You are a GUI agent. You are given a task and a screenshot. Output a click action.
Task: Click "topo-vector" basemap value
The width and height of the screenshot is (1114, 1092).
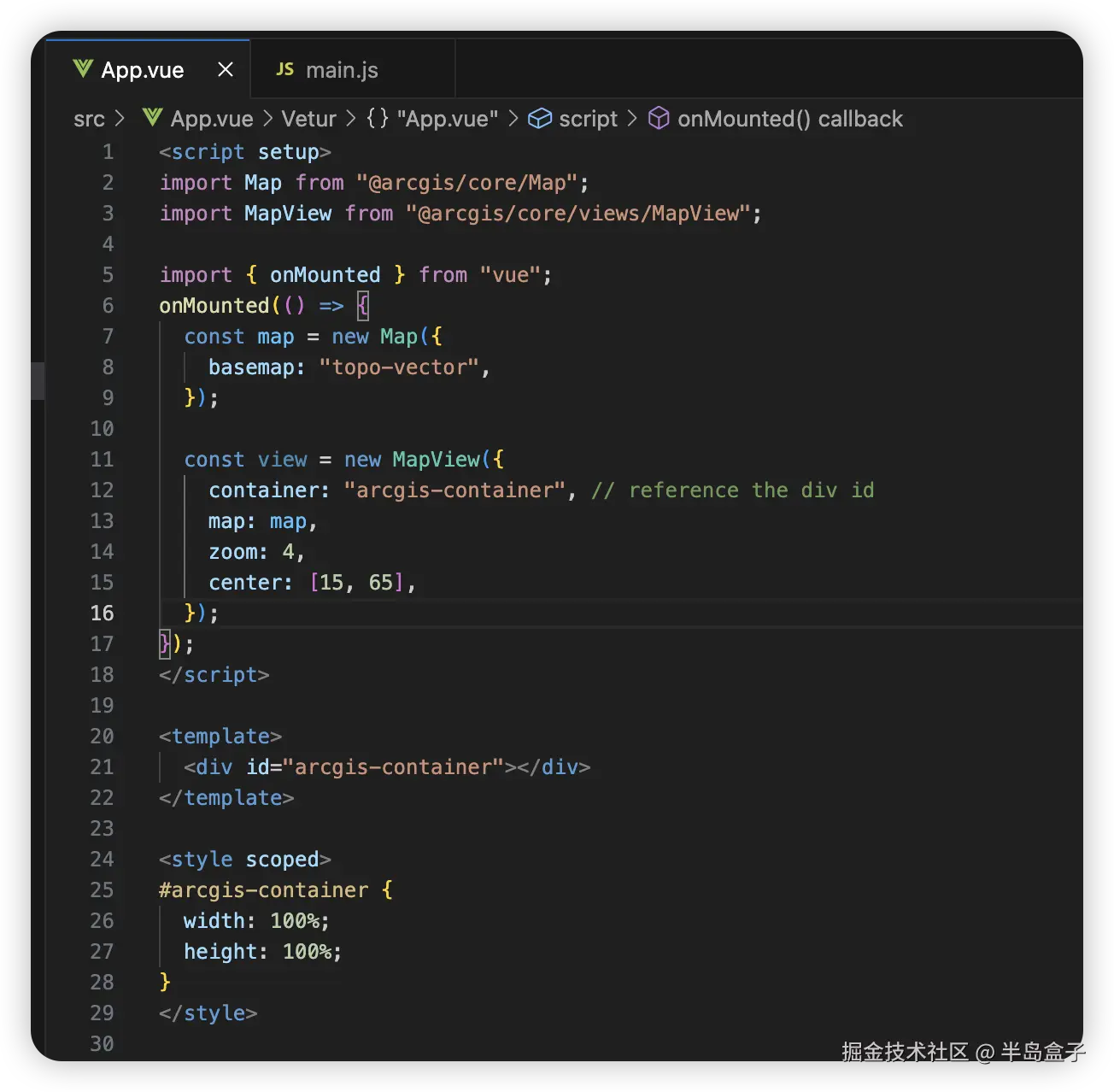(399, 367)
